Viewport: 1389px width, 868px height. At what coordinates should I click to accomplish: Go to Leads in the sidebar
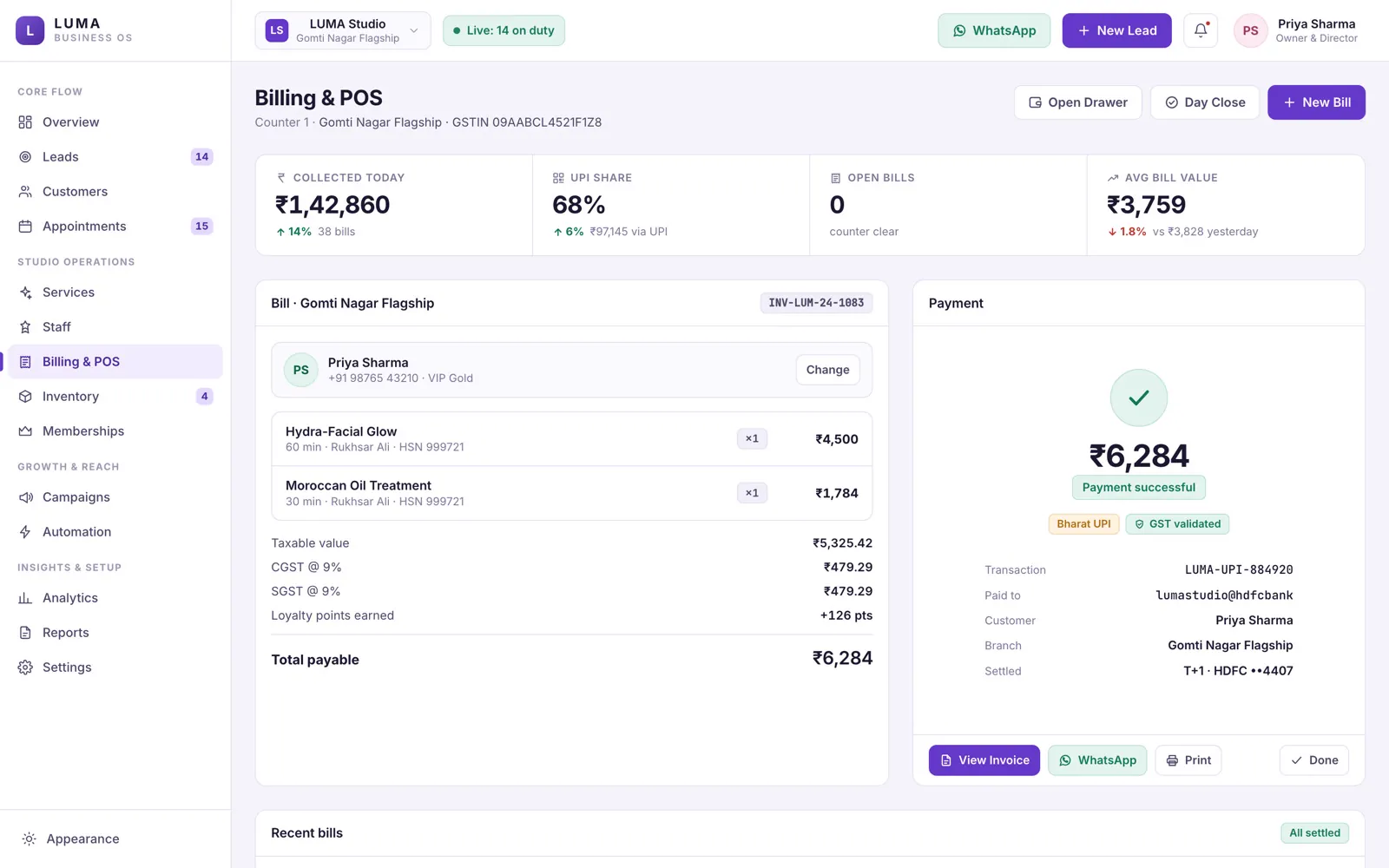pyautogui.click(x=115, y=157)
